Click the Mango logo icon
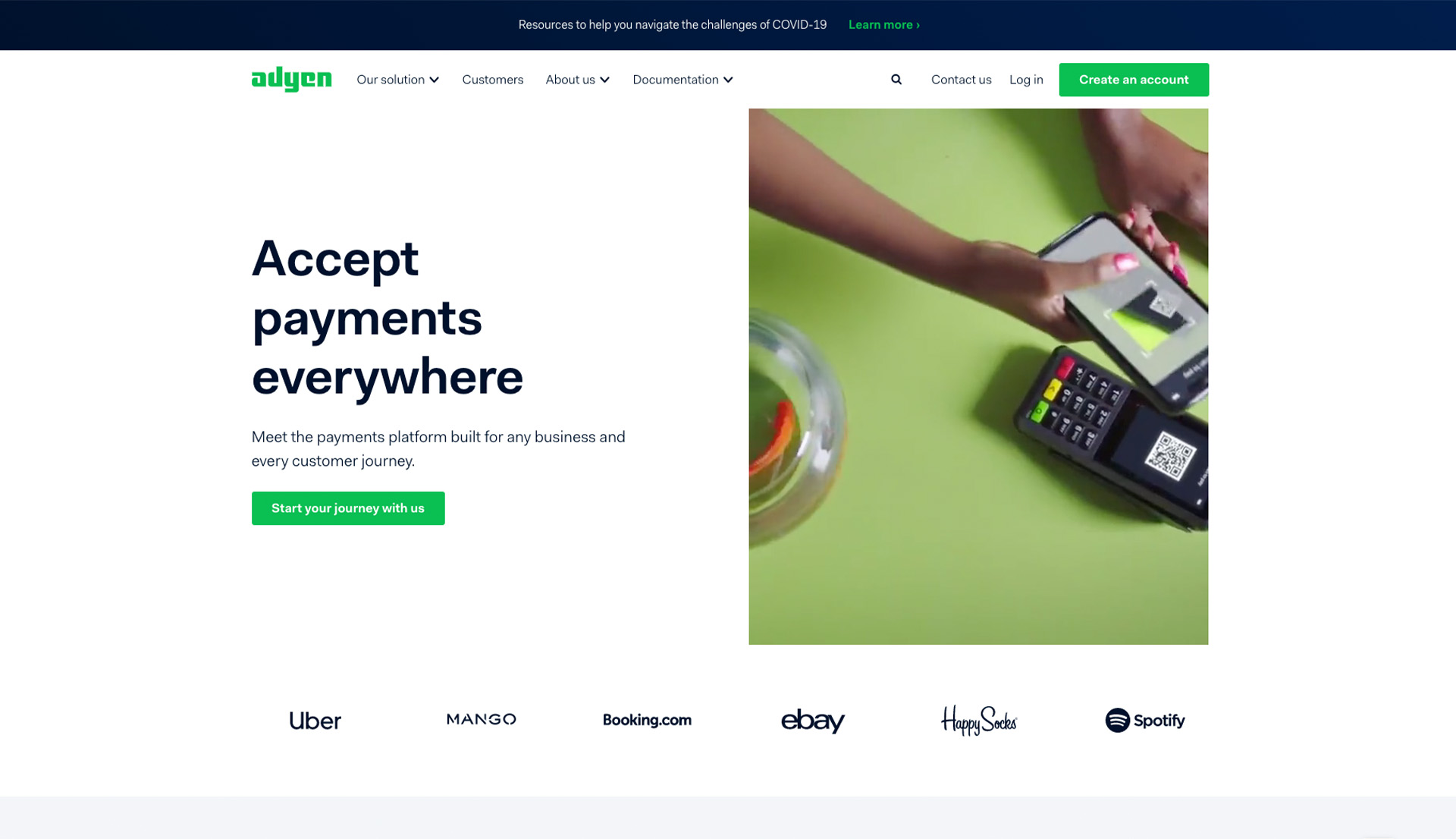 tap(482, 719)
